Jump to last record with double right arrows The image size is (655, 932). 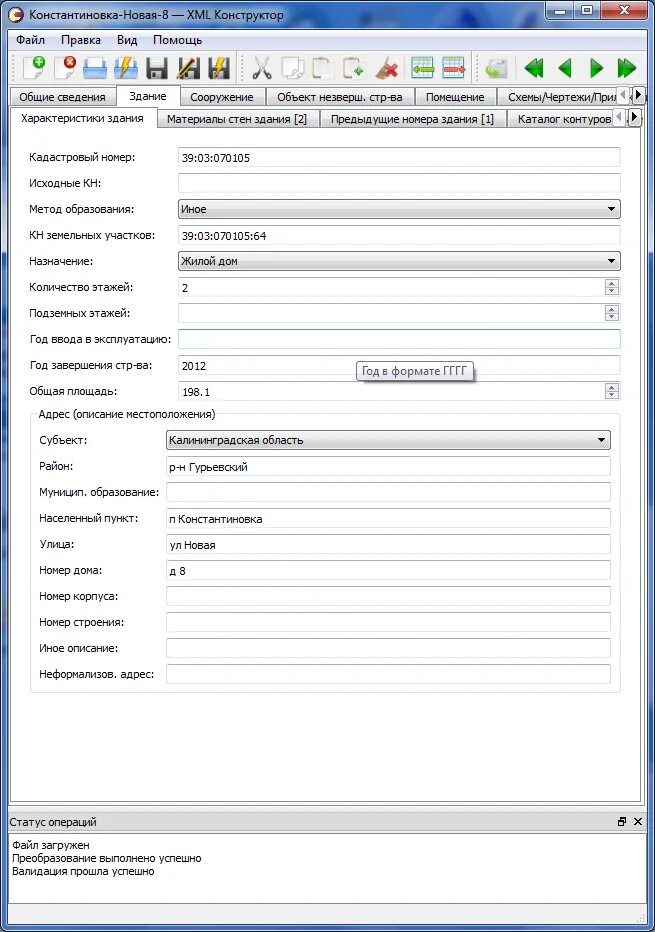coord(626,68)
